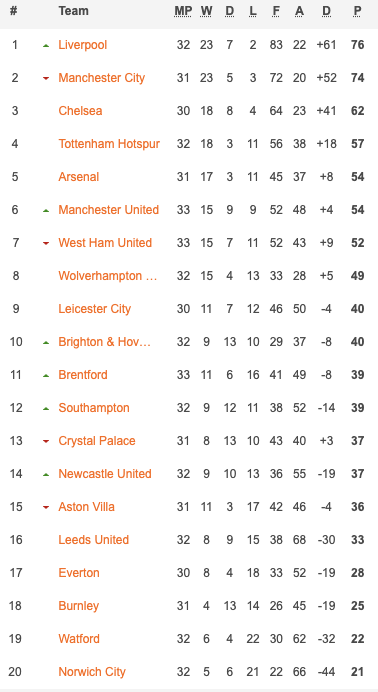Open the truncated Wolverhampton team link
The image size is (378, 692).
pos(108,276)
